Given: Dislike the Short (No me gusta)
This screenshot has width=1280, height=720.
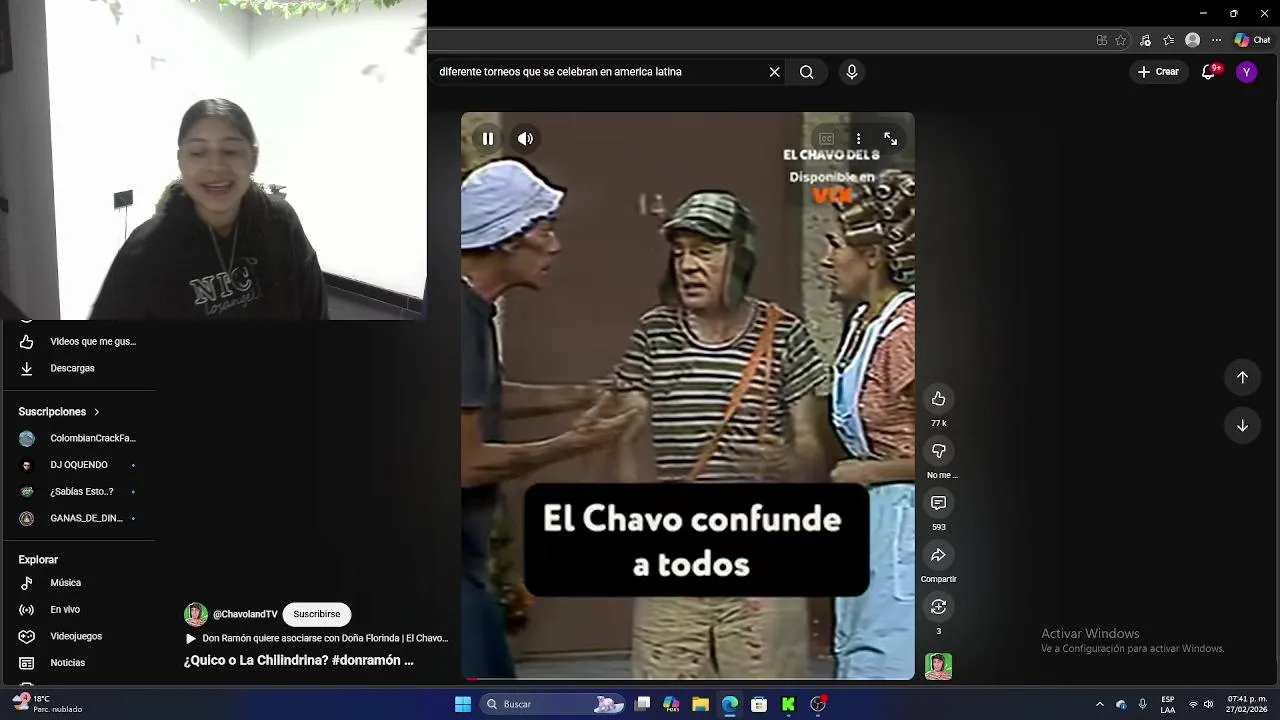Looking at the screenshot, I should tap(938, 451).
